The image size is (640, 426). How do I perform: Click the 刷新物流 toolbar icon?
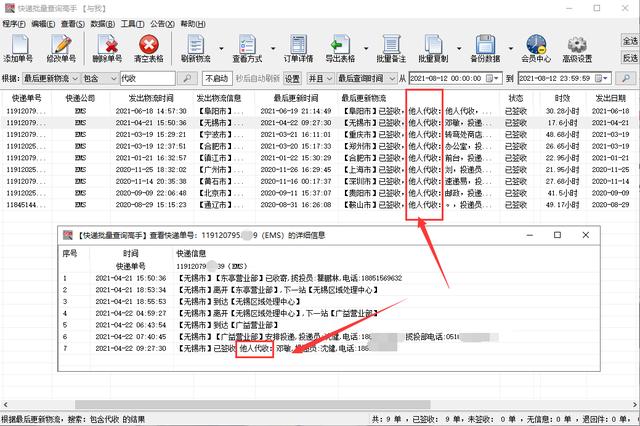click(x=196, y=45)
